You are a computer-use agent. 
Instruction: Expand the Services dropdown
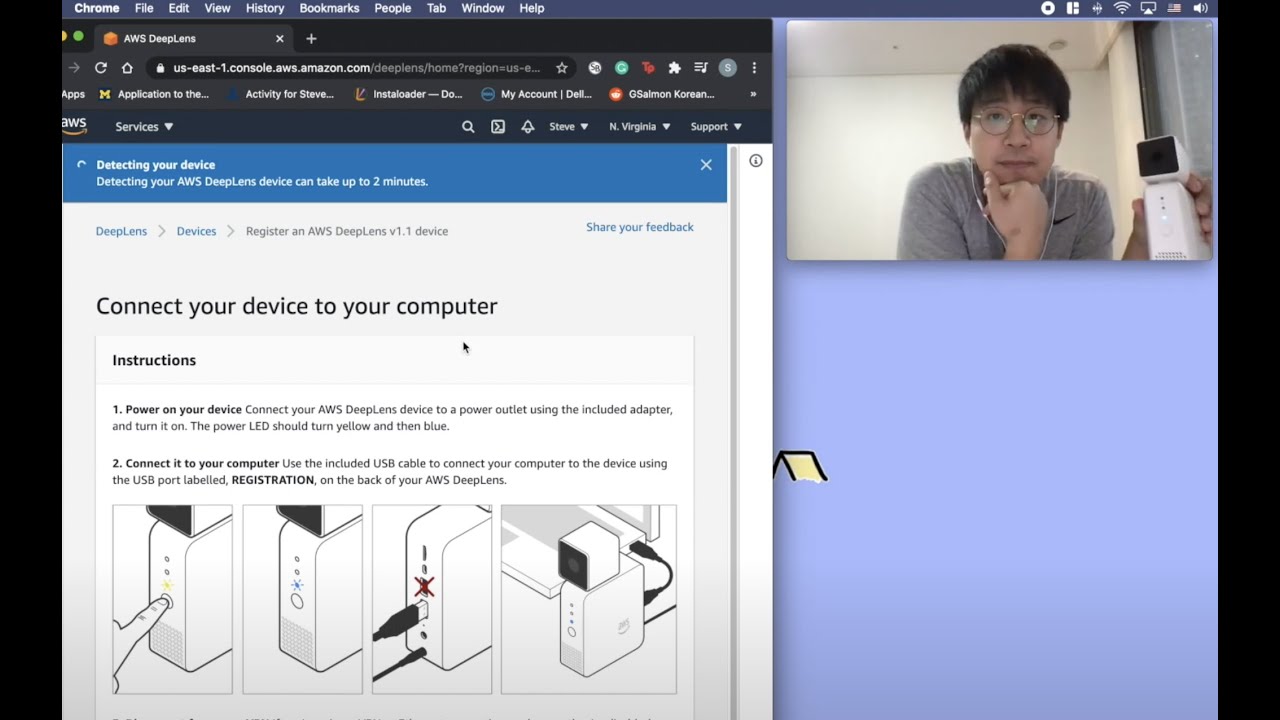[144, 127]
